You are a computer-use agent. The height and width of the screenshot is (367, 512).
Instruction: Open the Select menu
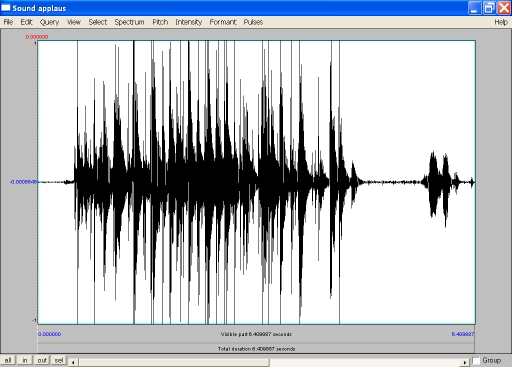[98, 22]
